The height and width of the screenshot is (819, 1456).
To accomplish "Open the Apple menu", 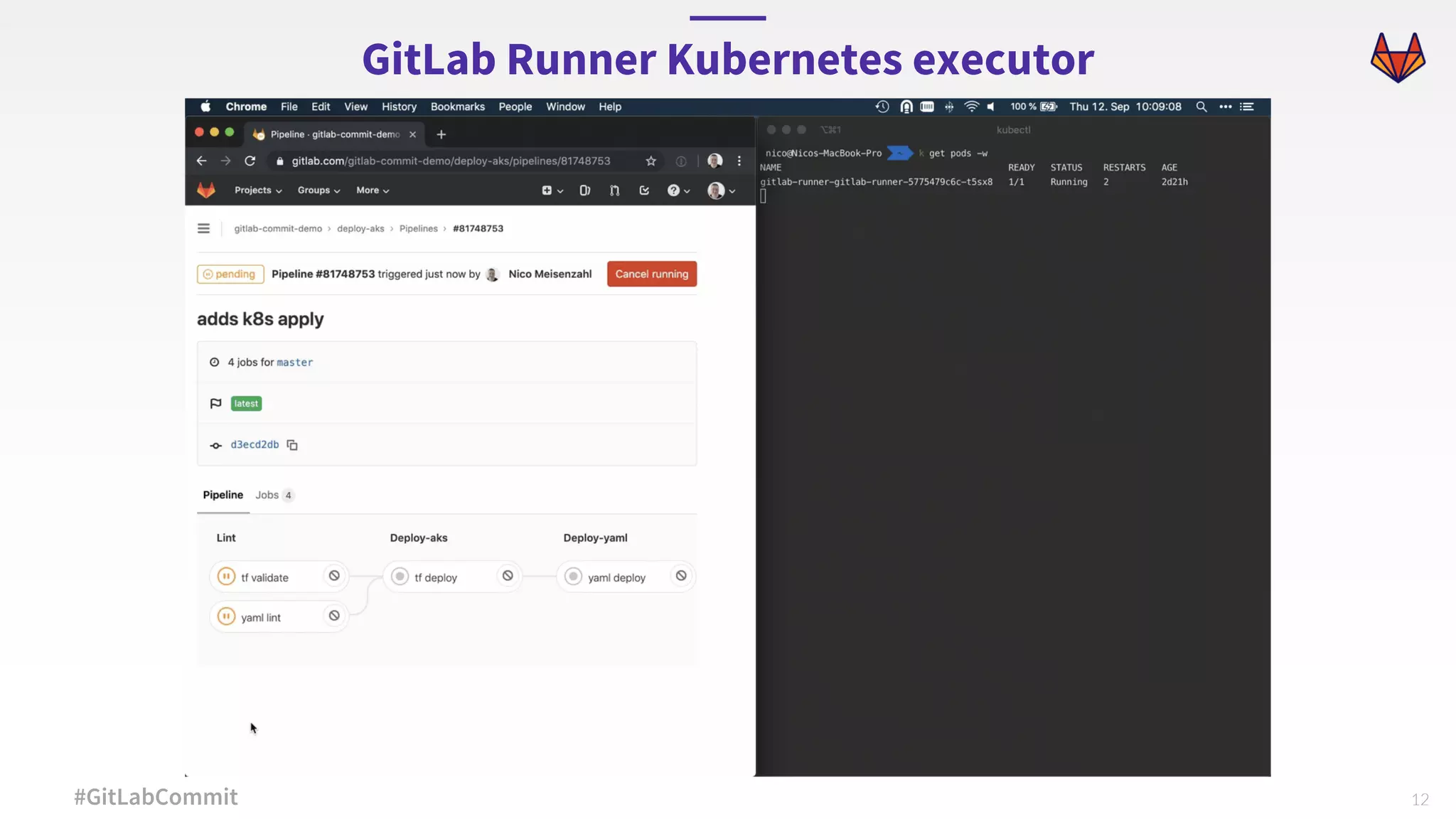I will [205, 107].
